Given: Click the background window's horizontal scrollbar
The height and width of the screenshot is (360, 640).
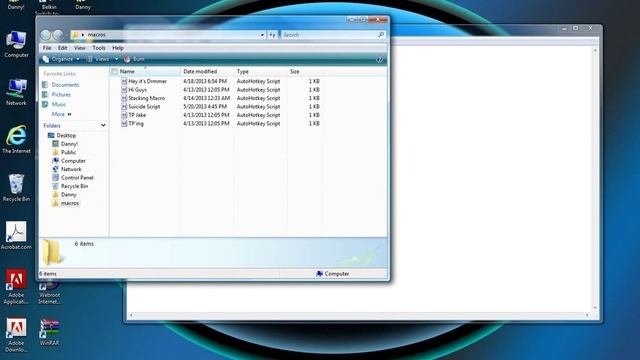Looking at the screenshot, I should pyautogui.click(x=359, y=315).
